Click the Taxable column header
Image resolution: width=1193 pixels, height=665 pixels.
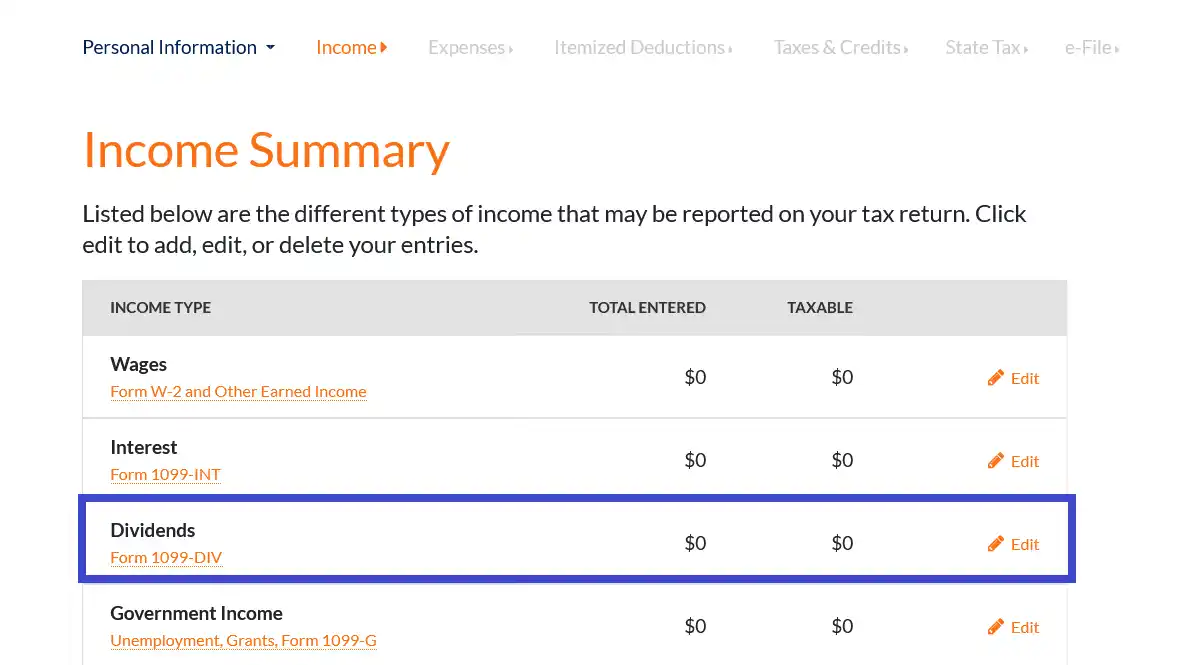[x=819, y=307]
